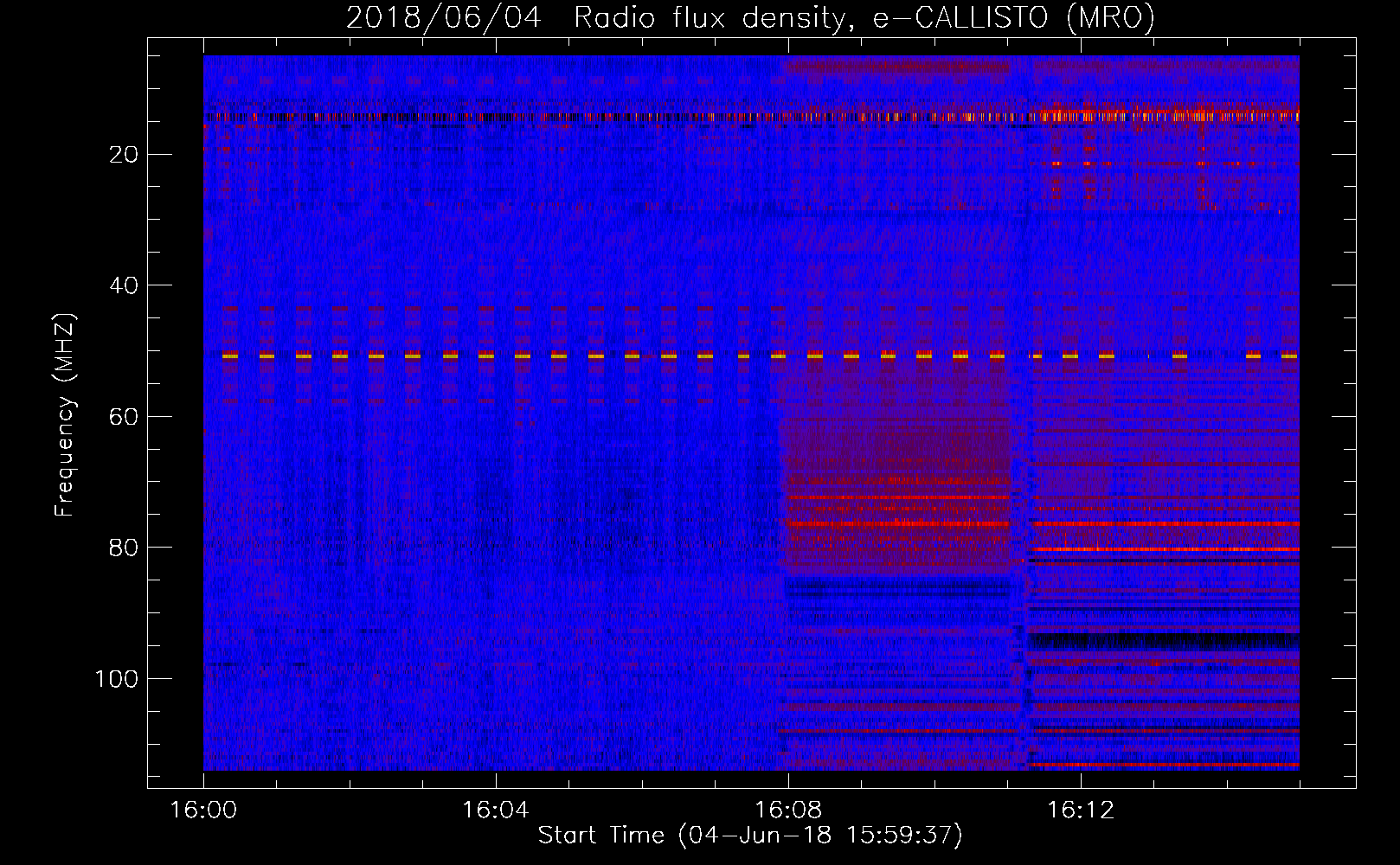Click the 'Start Time (04-Jun-18 15:59:37)' label
Screen dimensions: 1400x865
point(750,836)
